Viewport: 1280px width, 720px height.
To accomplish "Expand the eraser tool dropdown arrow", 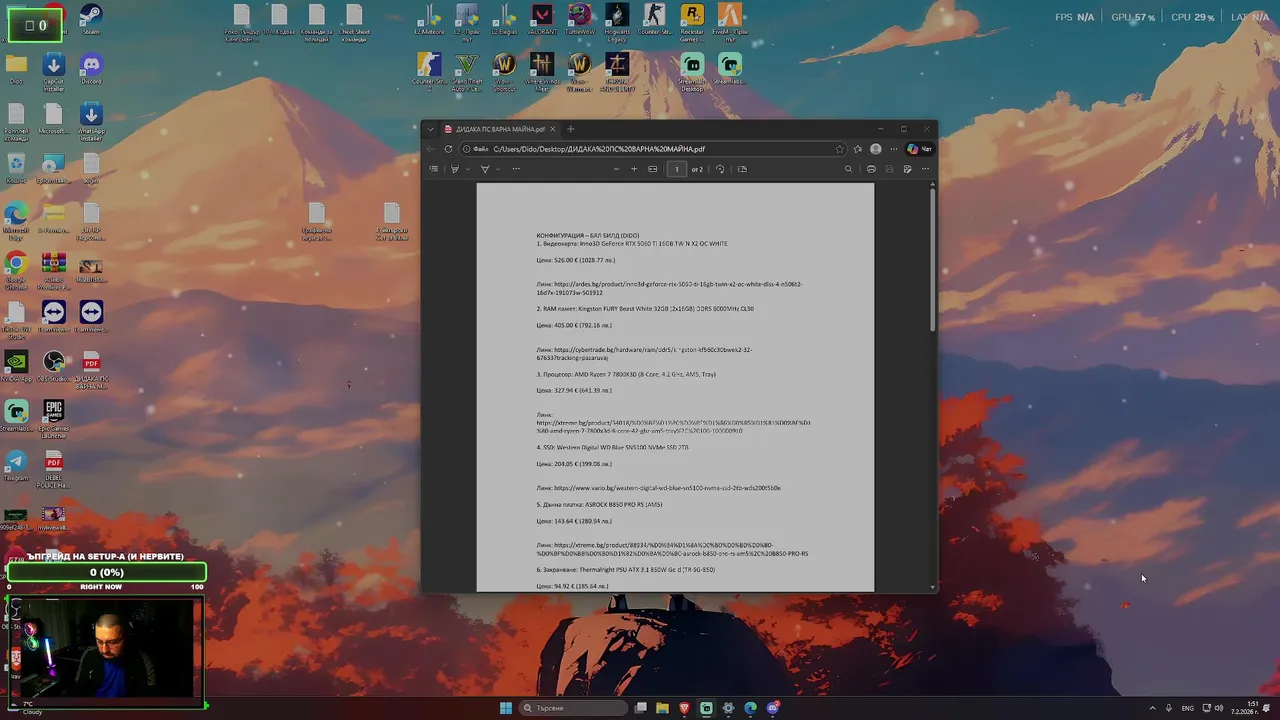I will coord(498,169).
